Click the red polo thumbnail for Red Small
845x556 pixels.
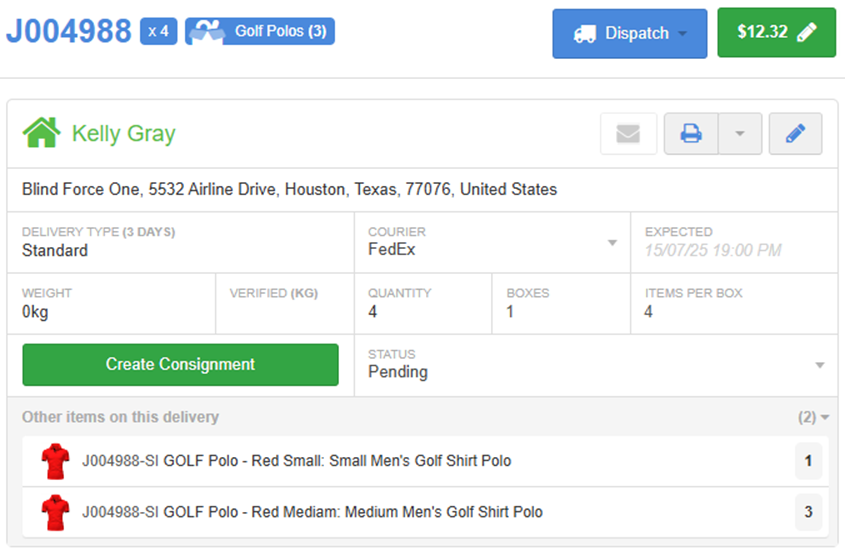coord(56,461)
